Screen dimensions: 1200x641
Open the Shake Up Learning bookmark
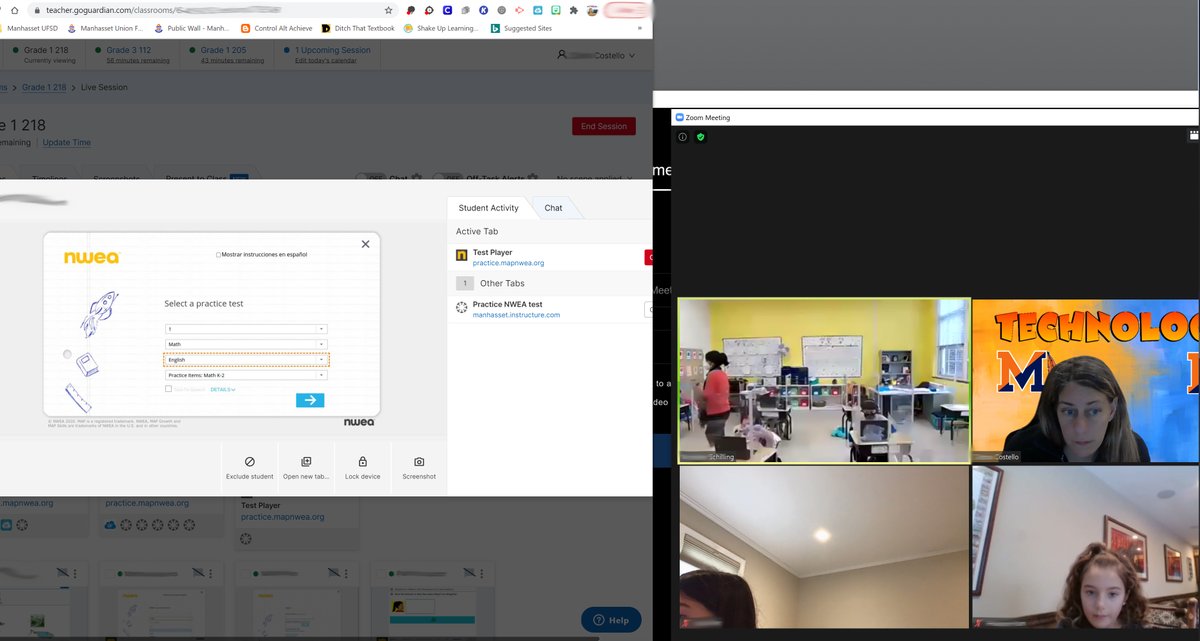441,28
